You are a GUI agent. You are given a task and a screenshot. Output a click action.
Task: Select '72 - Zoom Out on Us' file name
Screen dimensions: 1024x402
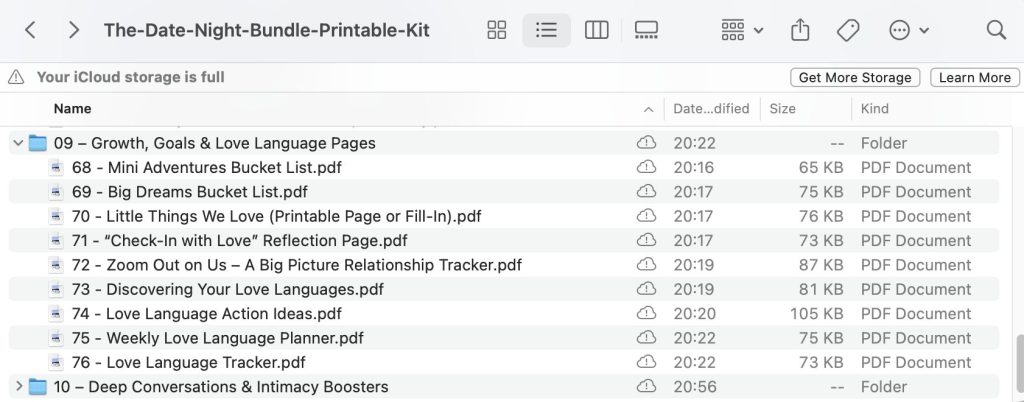point(296,265)
